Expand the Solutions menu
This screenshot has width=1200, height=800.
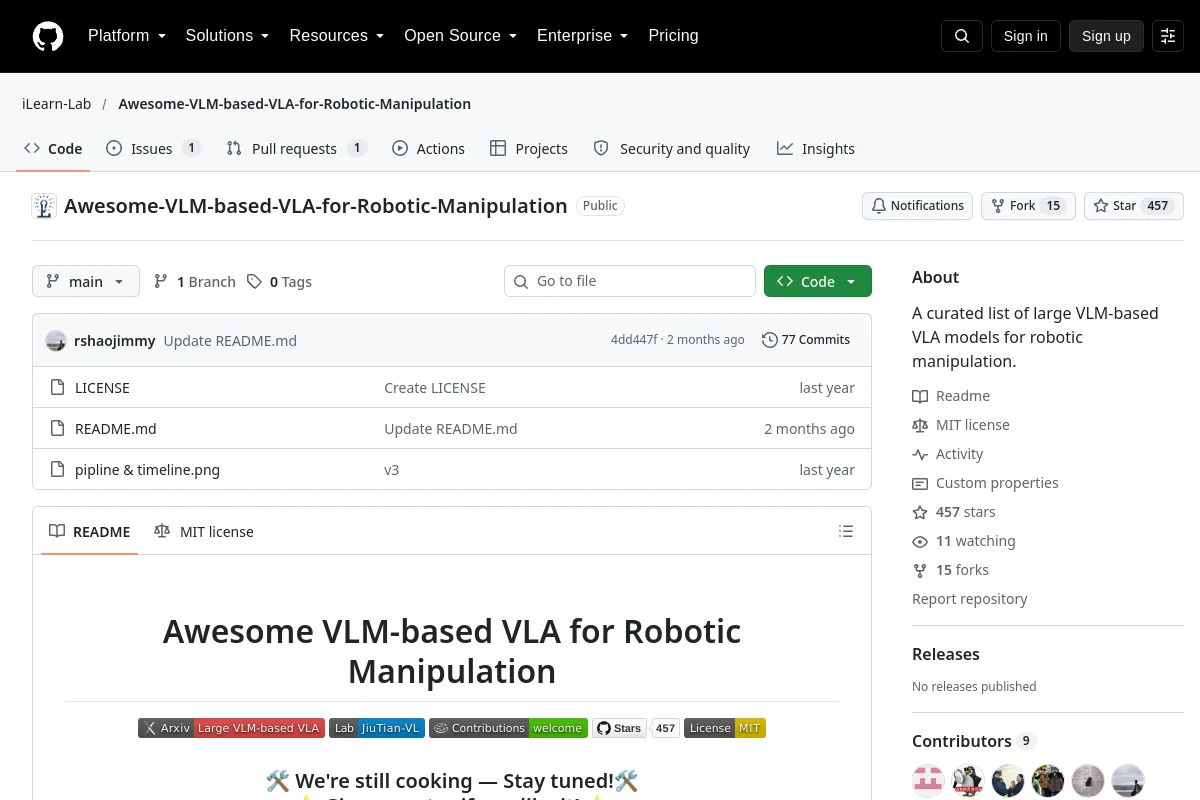pyautogui.click(x=227, y=36)
